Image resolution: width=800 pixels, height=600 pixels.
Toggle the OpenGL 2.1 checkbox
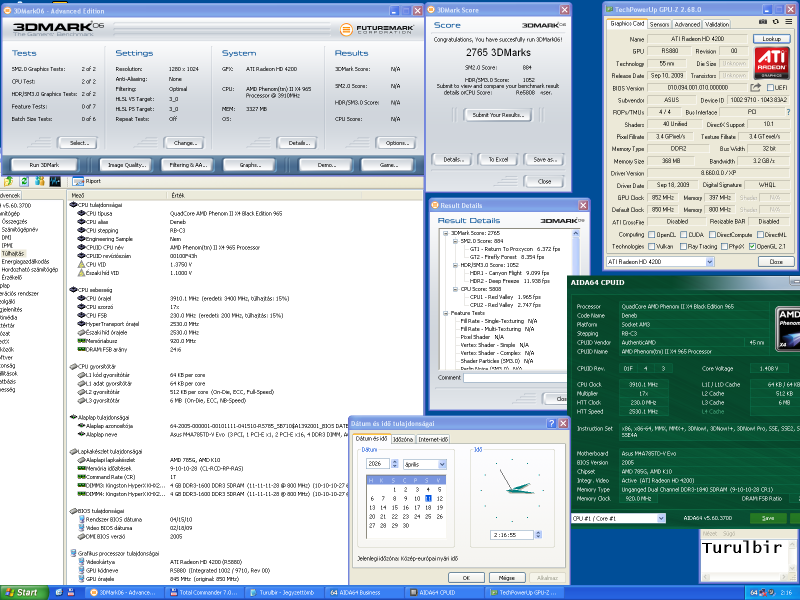tap(752, 246)
